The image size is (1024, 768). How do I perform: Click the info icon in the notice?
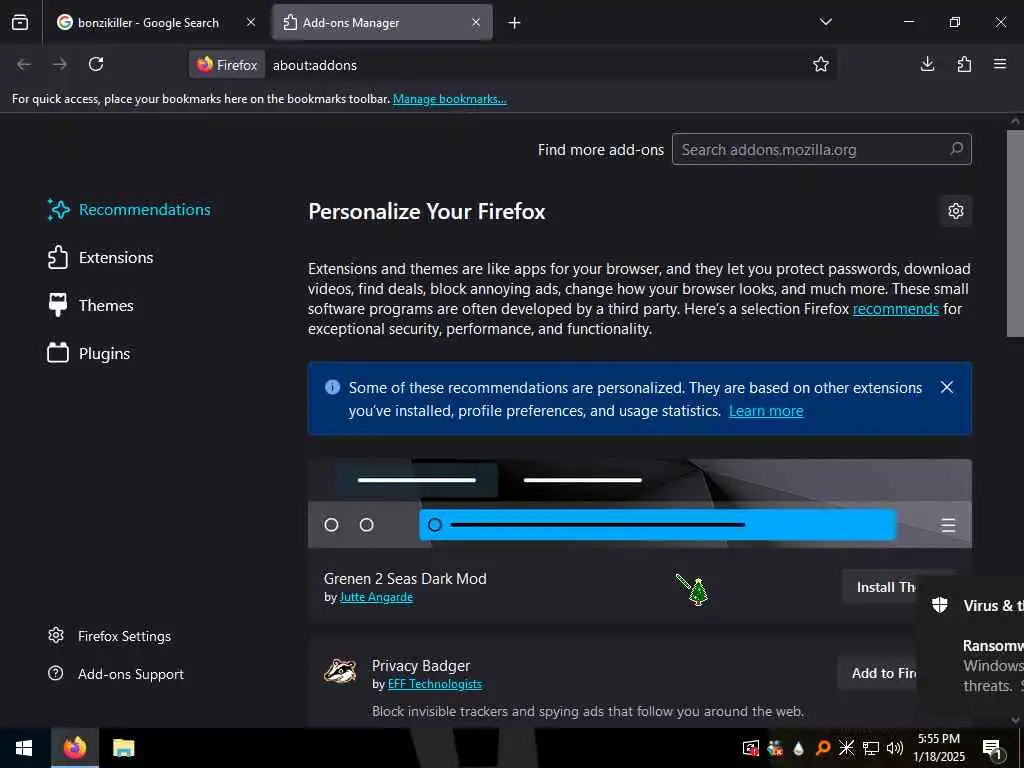tap(332, 387)
